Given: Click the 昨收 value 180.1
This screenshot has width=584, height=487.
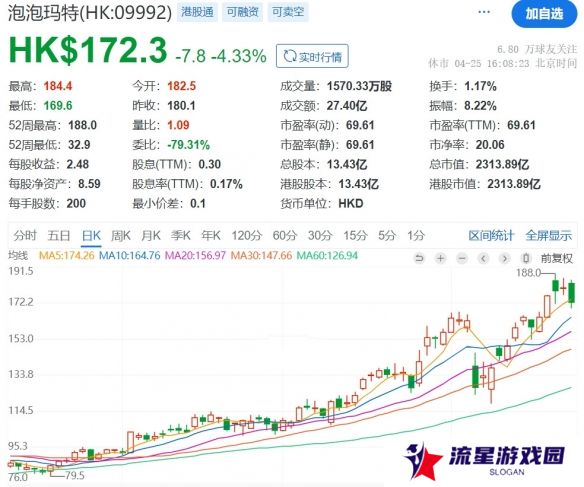Looking at the screenshot, I should [181, 106].
